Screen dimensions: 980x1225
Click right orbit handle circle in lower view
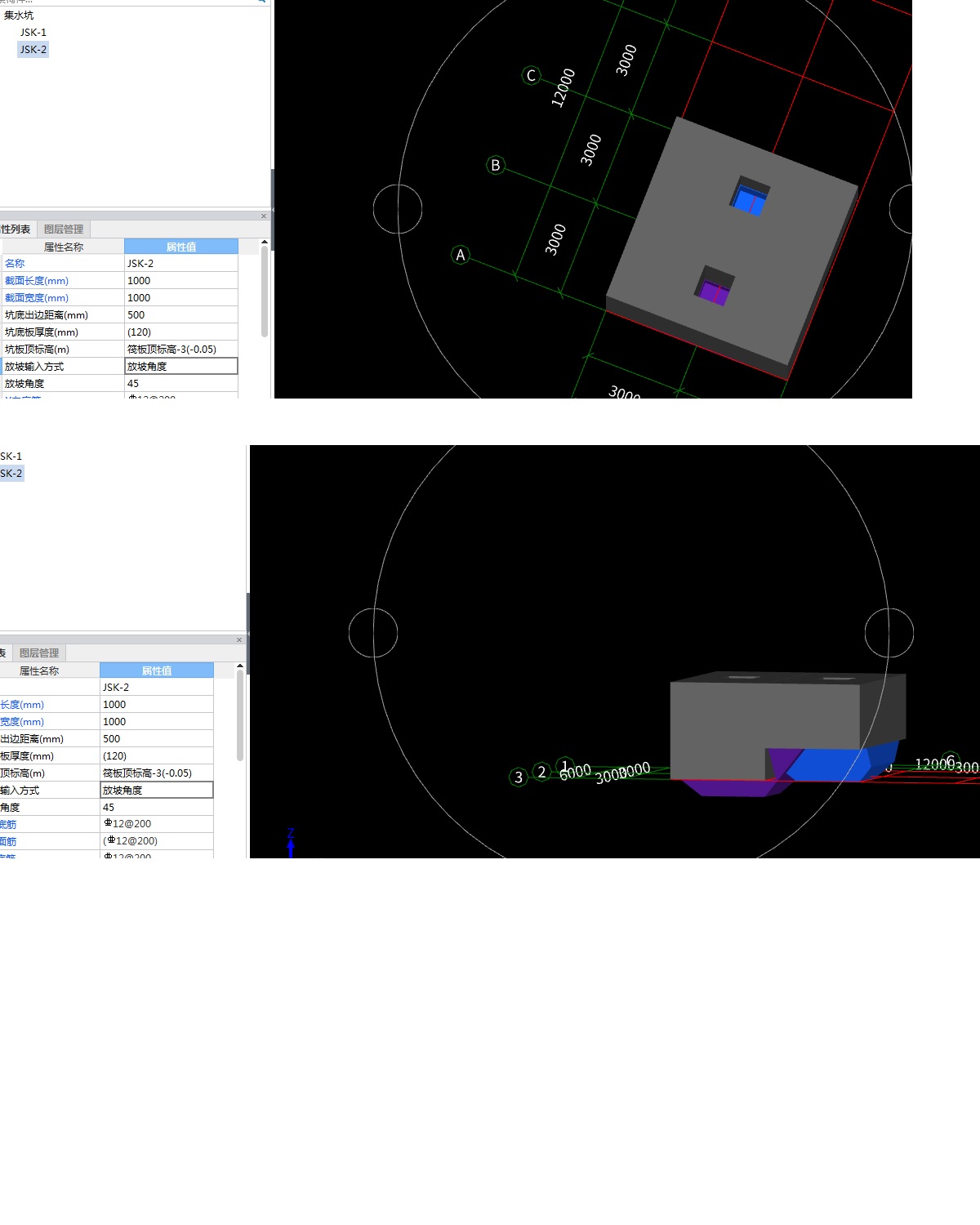point(889,633)
